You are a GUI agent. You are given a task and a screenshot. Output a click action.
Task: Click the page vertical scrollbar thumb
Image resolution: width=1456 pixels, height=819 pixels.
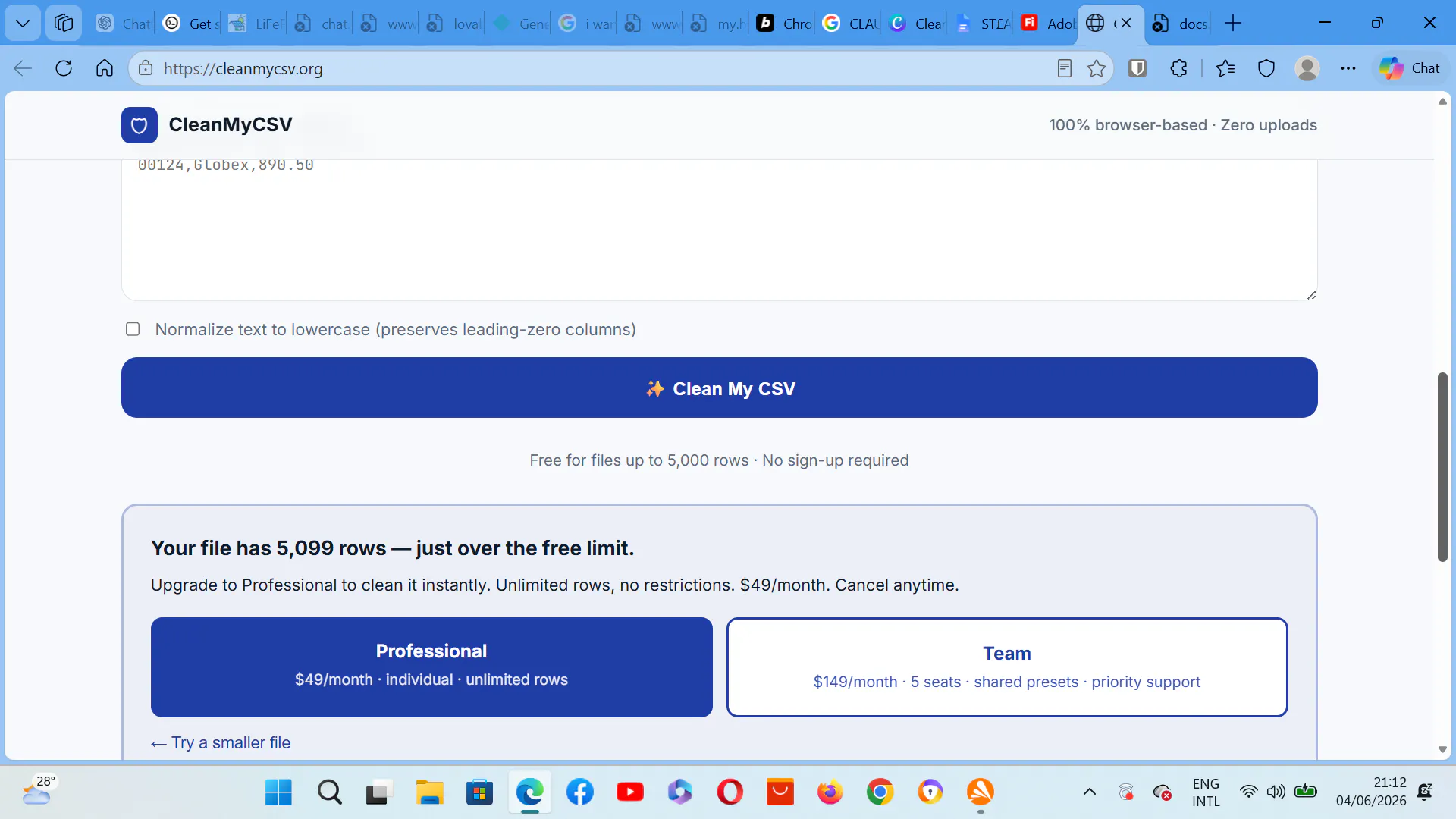pyautogui.click(x=1442, y=467)
